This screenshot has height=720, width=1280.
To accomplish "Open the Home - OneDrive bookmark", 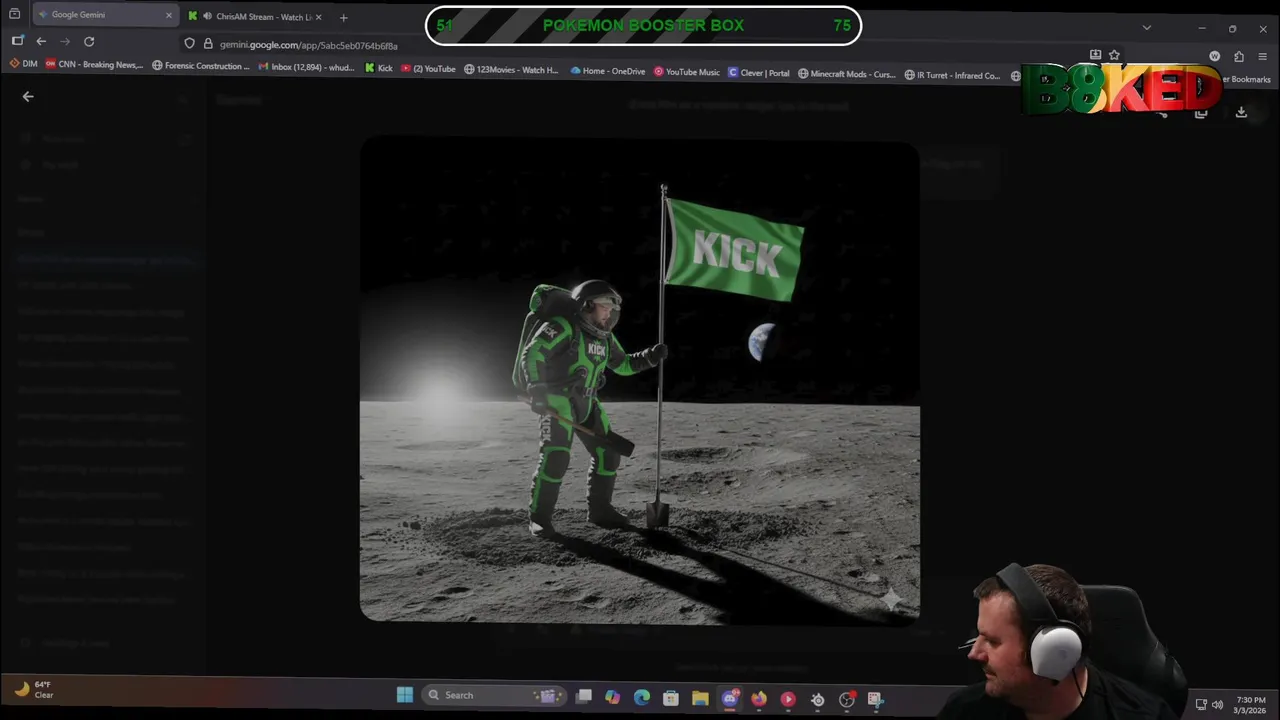I will [608, 71].
